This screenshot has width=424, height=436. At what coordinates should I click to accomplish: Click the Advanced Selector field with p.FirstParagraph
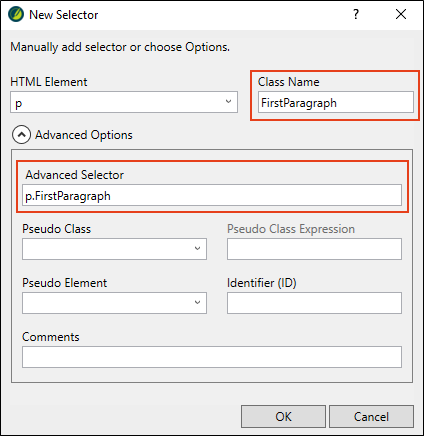212,195
